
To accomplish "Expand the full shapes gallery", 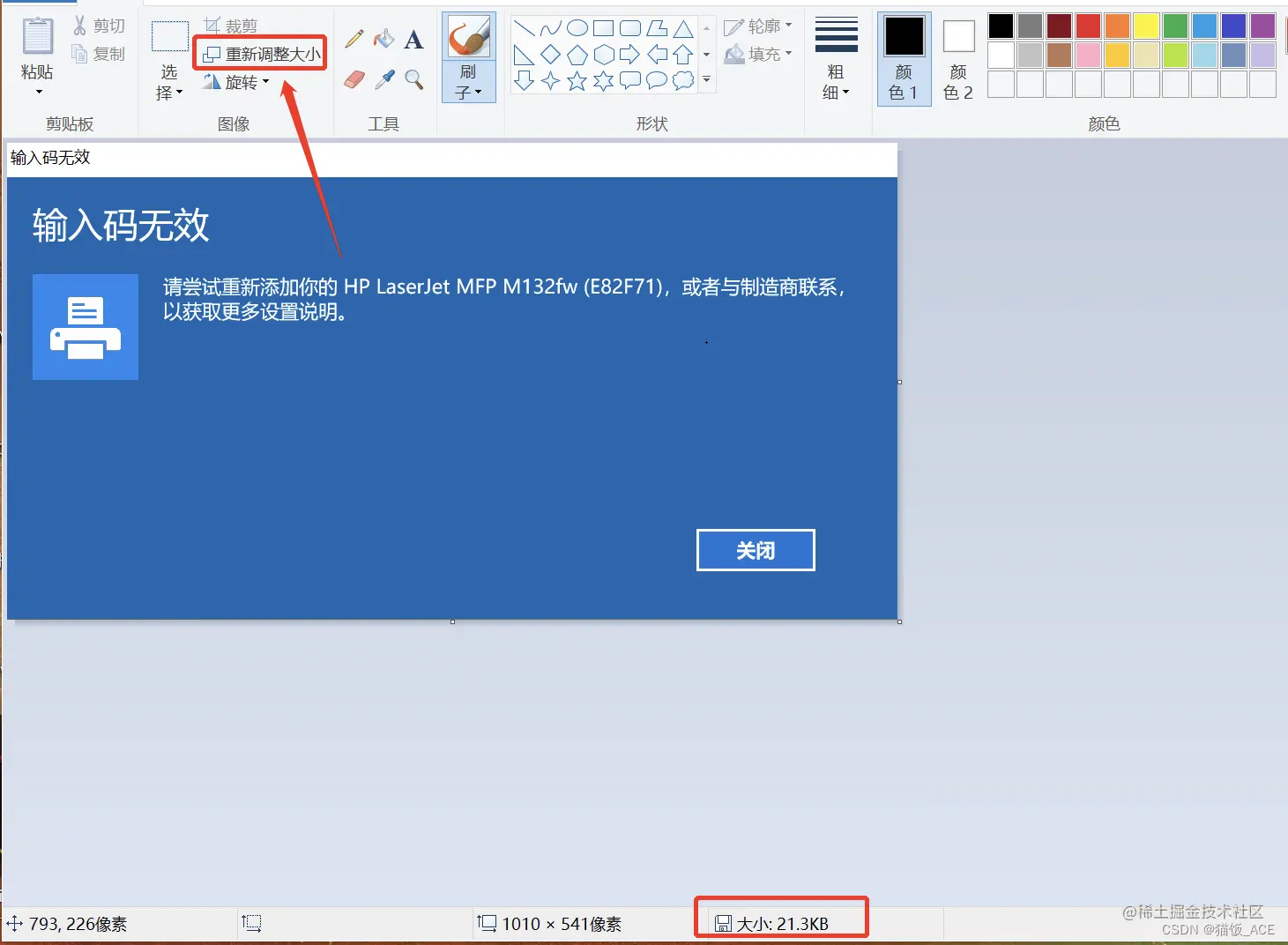I will (x=706, y=80).
